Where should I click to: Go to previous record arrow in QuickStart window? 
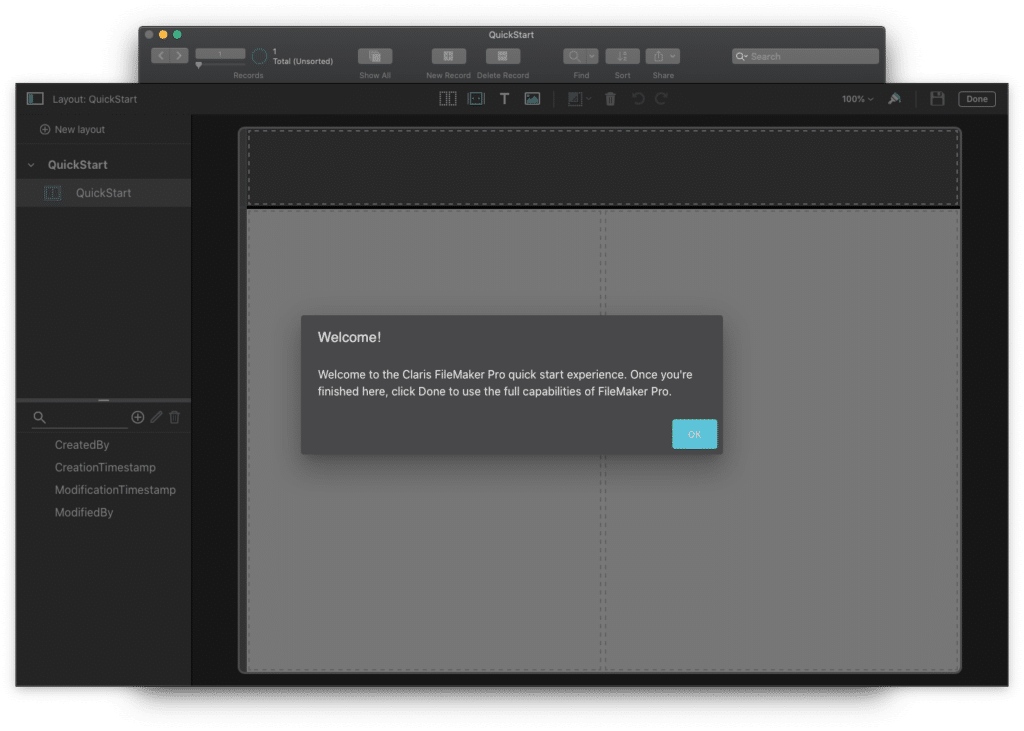coord(161,56)
